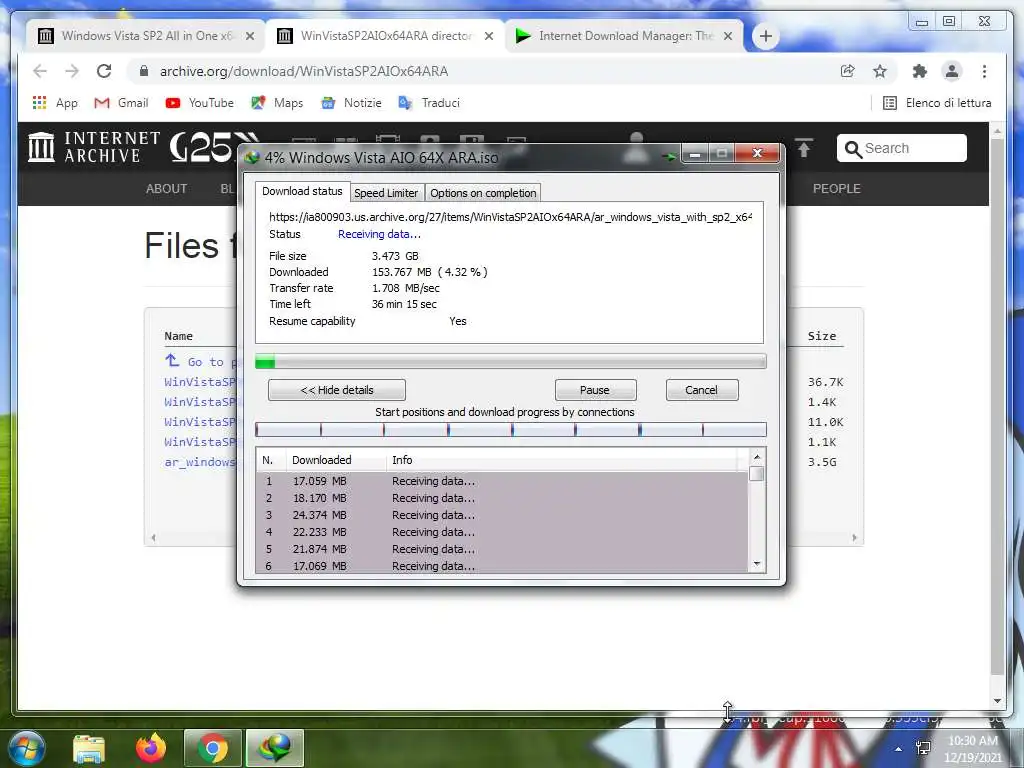Click the Name column header
Image resolution: width=1024 pixels, height=768 pixels.
click(178, 336)
